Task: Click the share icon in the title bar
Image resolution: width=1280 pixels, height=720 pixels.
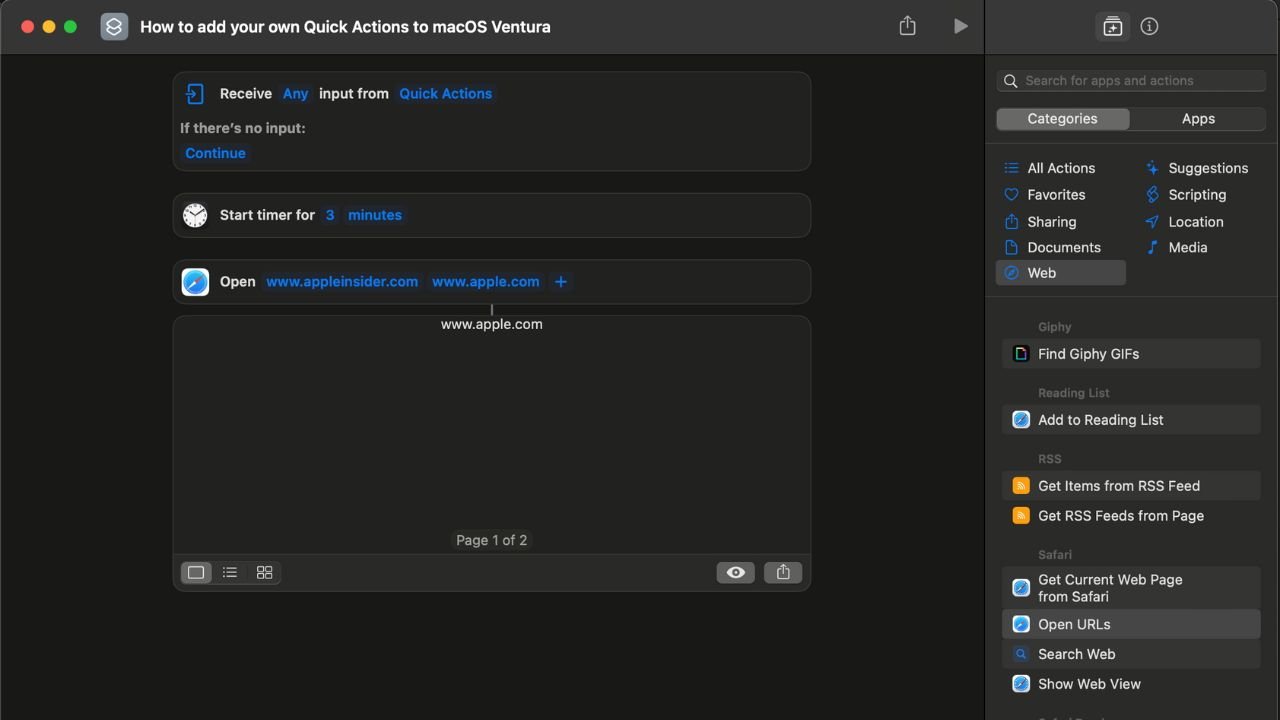Action: coord(907,26)
